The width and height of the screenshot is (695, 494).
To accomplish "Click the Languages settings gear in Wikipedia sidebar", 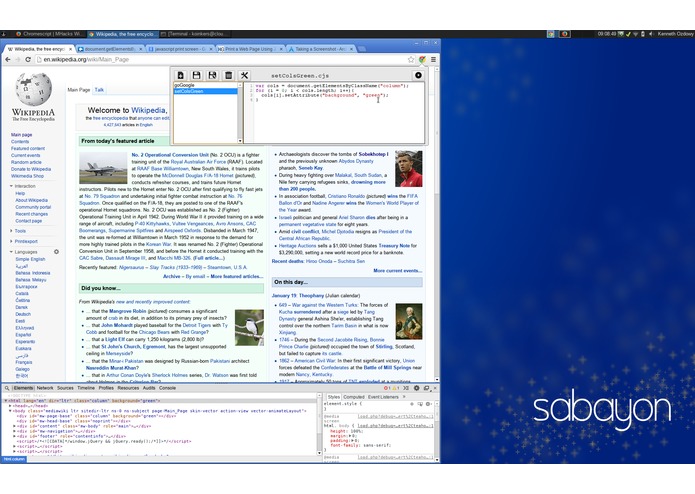I will point(56,252).
